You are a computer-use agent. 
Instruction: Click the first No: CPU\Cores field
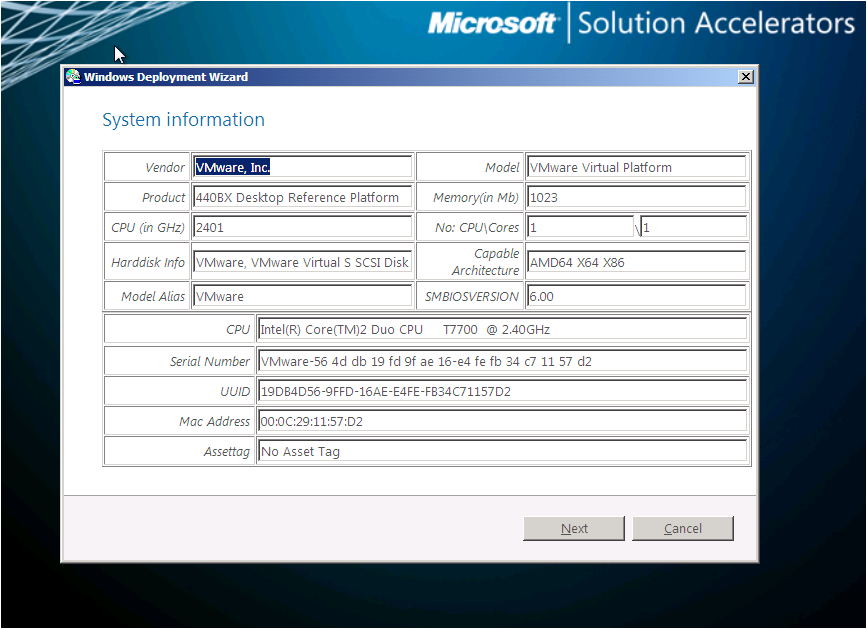tap(581, 227)
